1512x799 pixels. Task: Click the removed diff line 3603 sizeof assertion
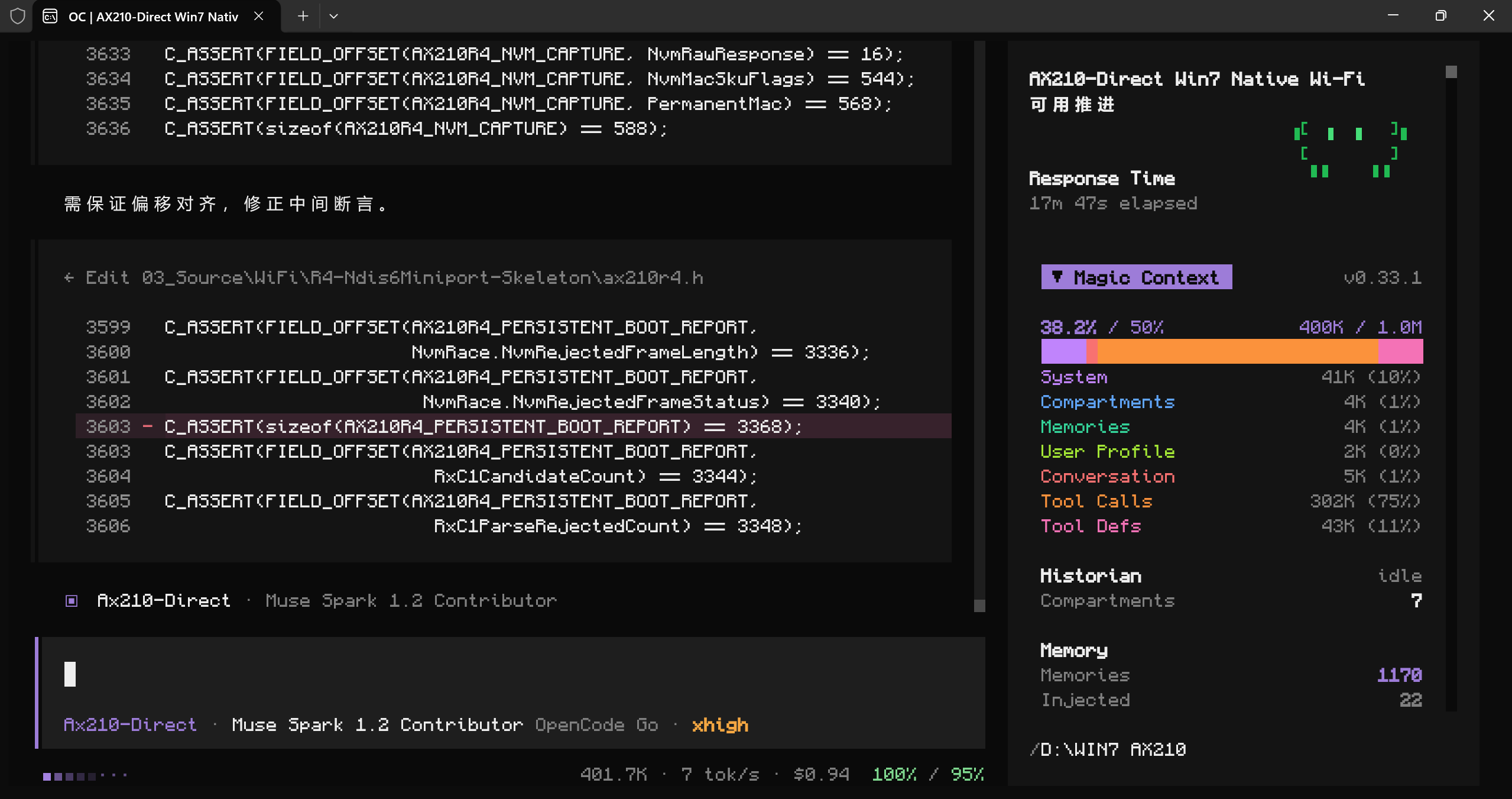tap(513, 426)
